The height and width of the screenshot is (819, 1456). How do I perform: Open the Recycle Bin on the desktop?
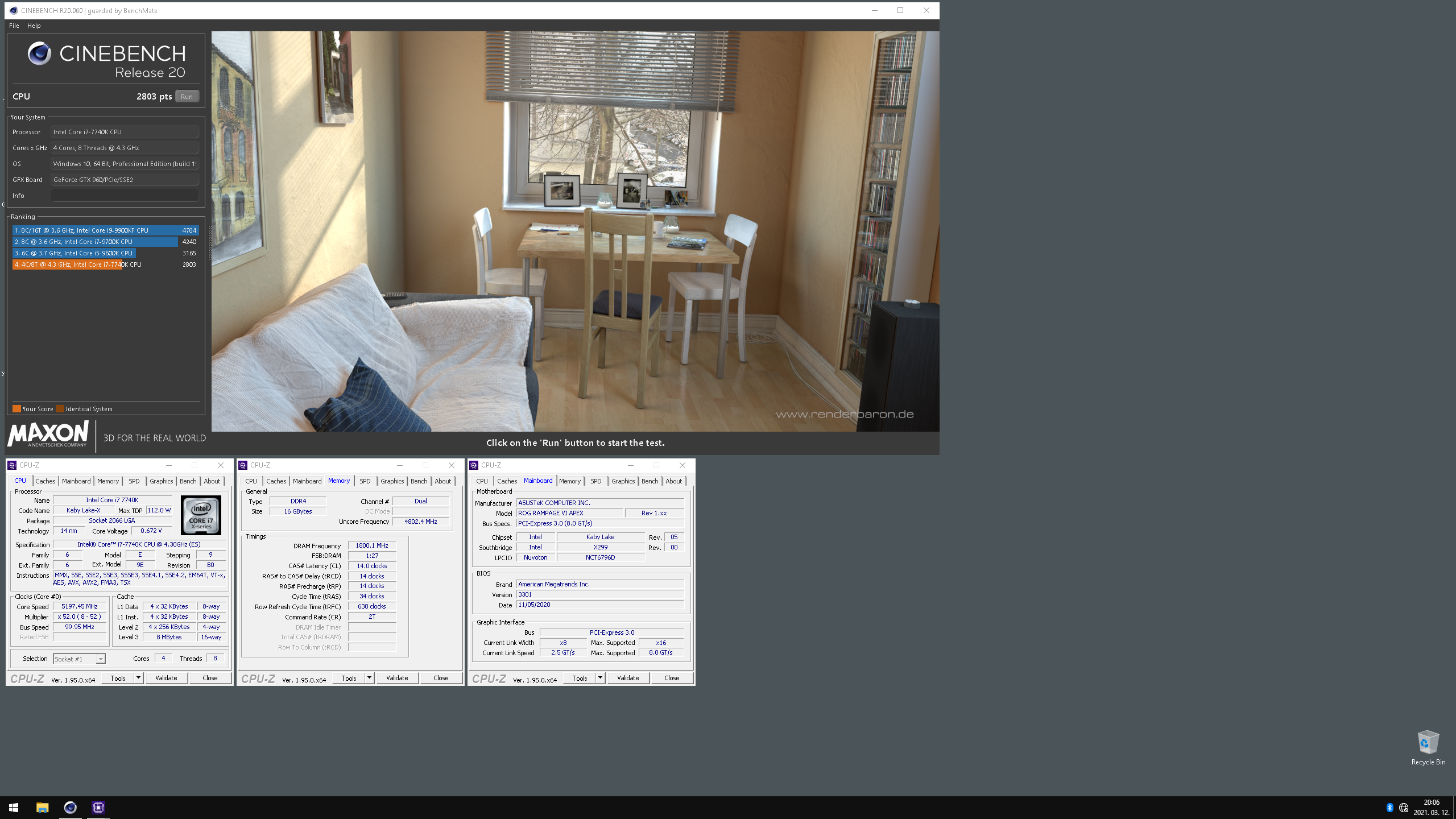(x=1428, y=747)
